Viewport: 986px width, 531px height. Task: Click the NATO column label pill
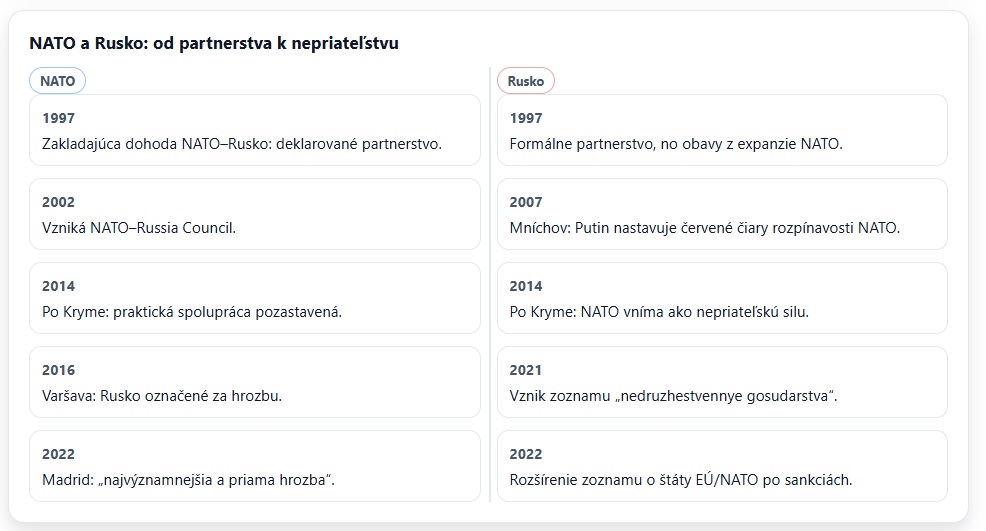point(57,81)
